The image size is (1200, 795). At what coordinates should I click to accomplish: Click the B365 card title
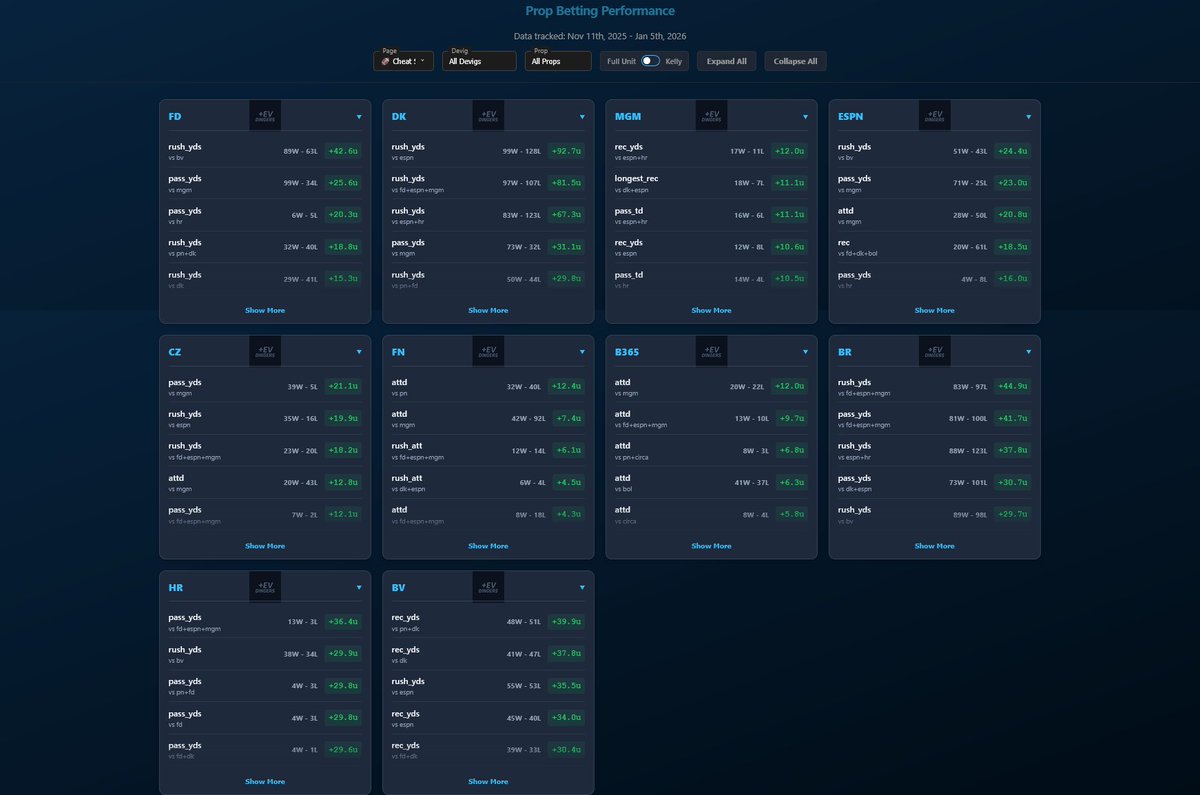[x=627, y=352]
